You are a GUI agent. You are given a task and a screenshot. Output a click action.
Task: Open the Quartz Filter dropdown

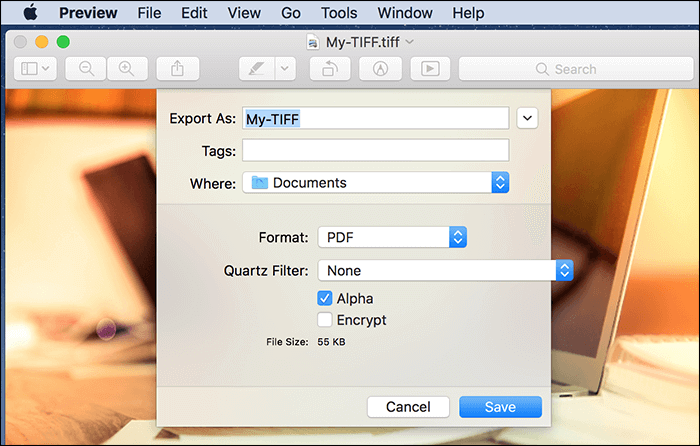(x=445, y=271)
